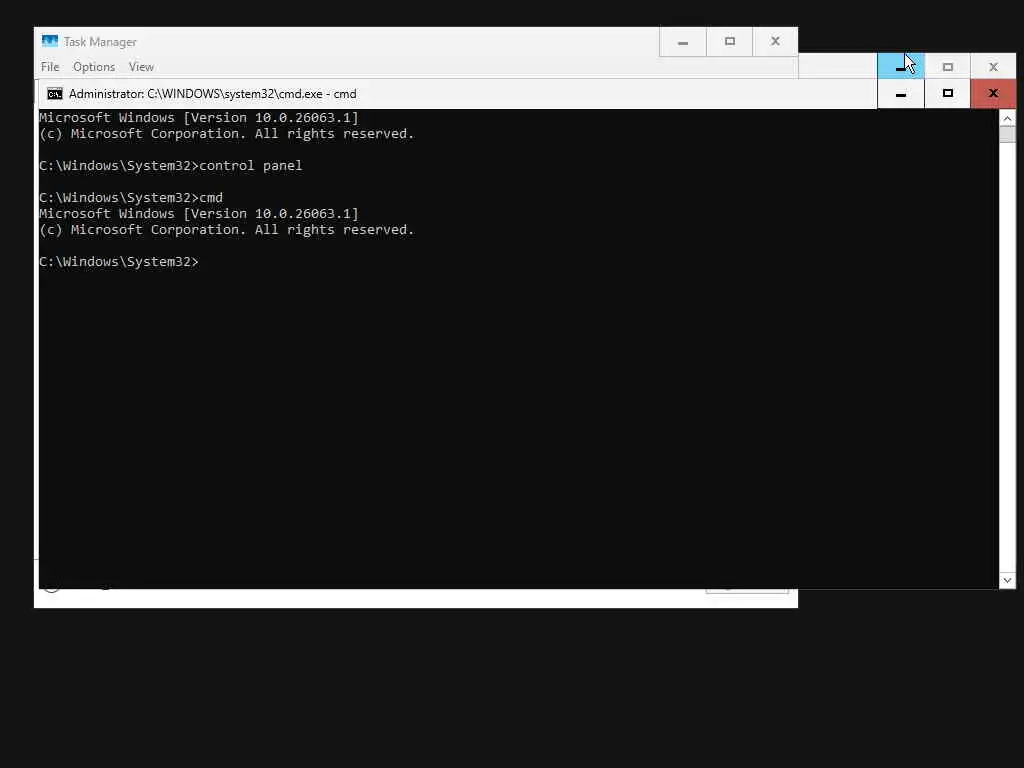Click the cmd scrollbar up arrow
The height and width of the screenshot is (768, 1024).
click(1007, 118)
